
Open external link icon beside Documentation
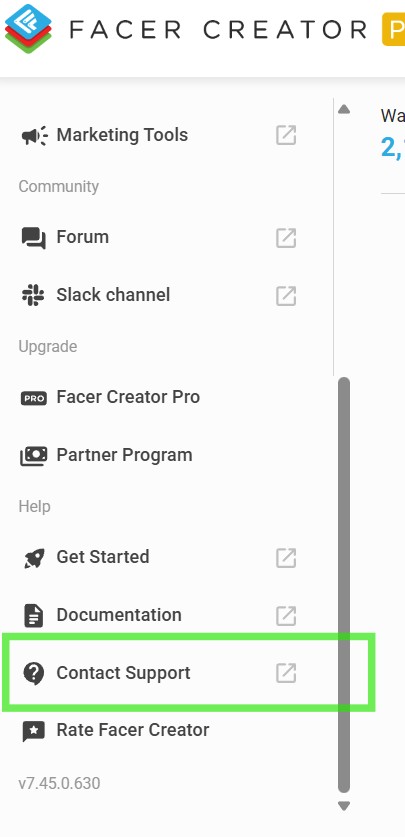click(x=286, y=615)
